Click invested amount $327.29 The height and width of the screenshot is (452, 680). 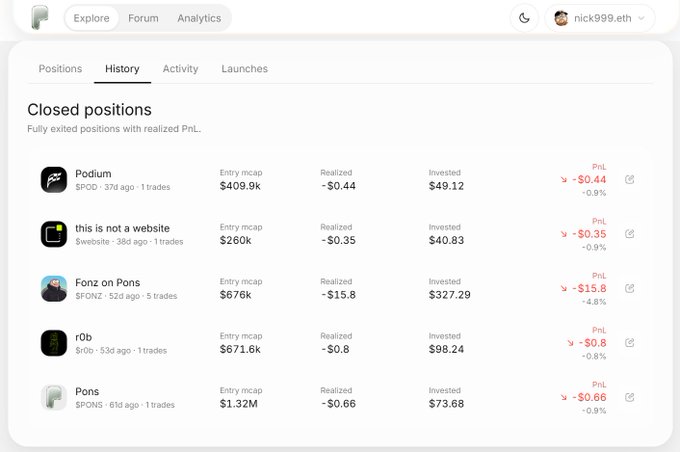(450, 295)
